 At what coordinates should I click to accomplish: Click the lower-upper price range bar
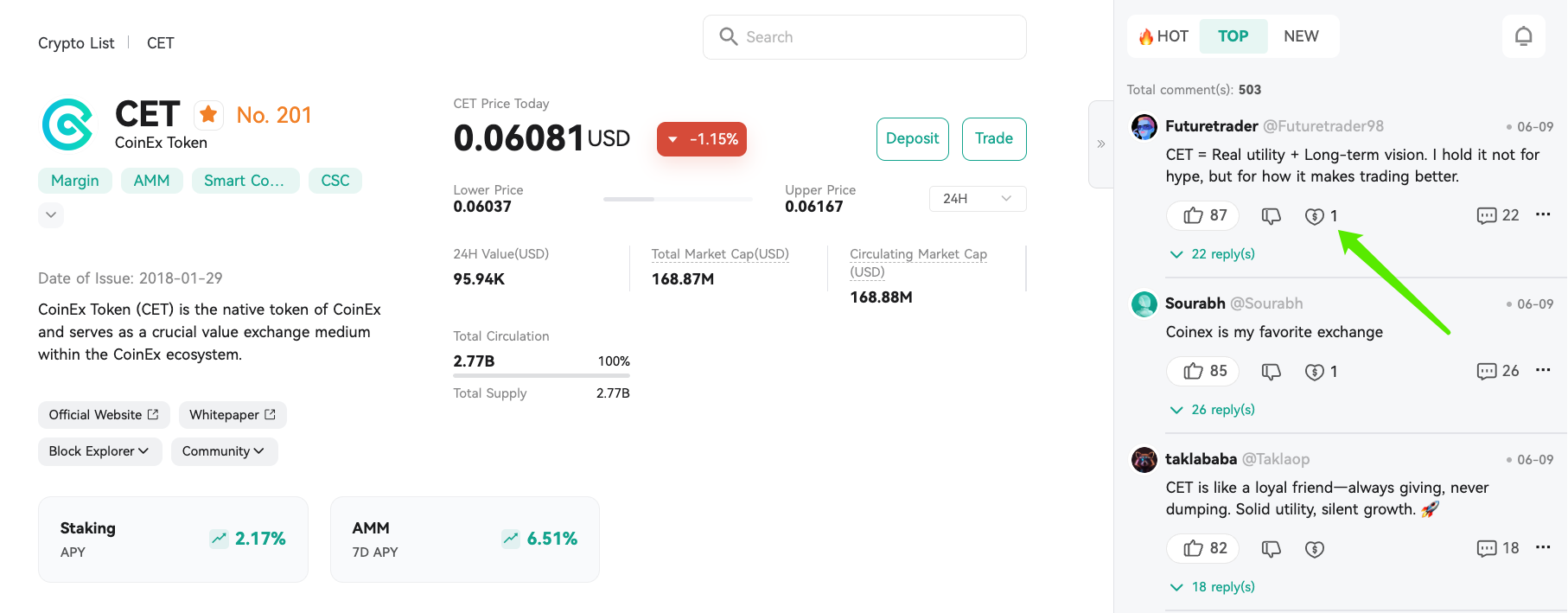[678, 199]
